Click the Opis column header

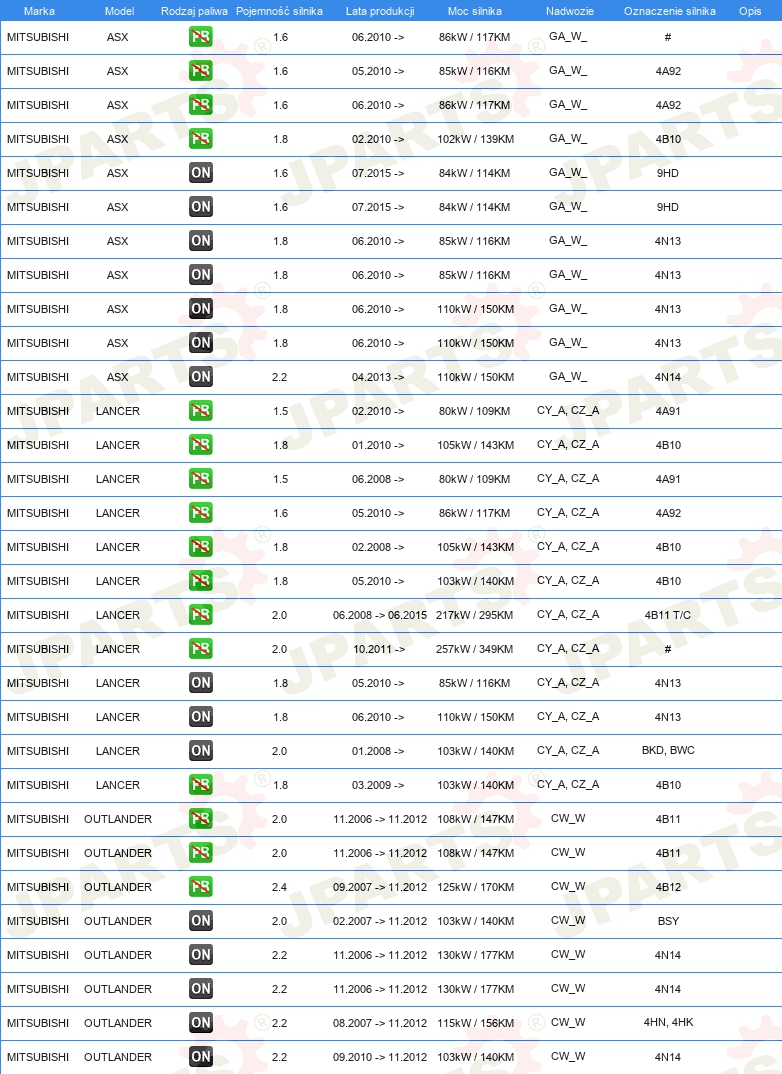(751, 11)
